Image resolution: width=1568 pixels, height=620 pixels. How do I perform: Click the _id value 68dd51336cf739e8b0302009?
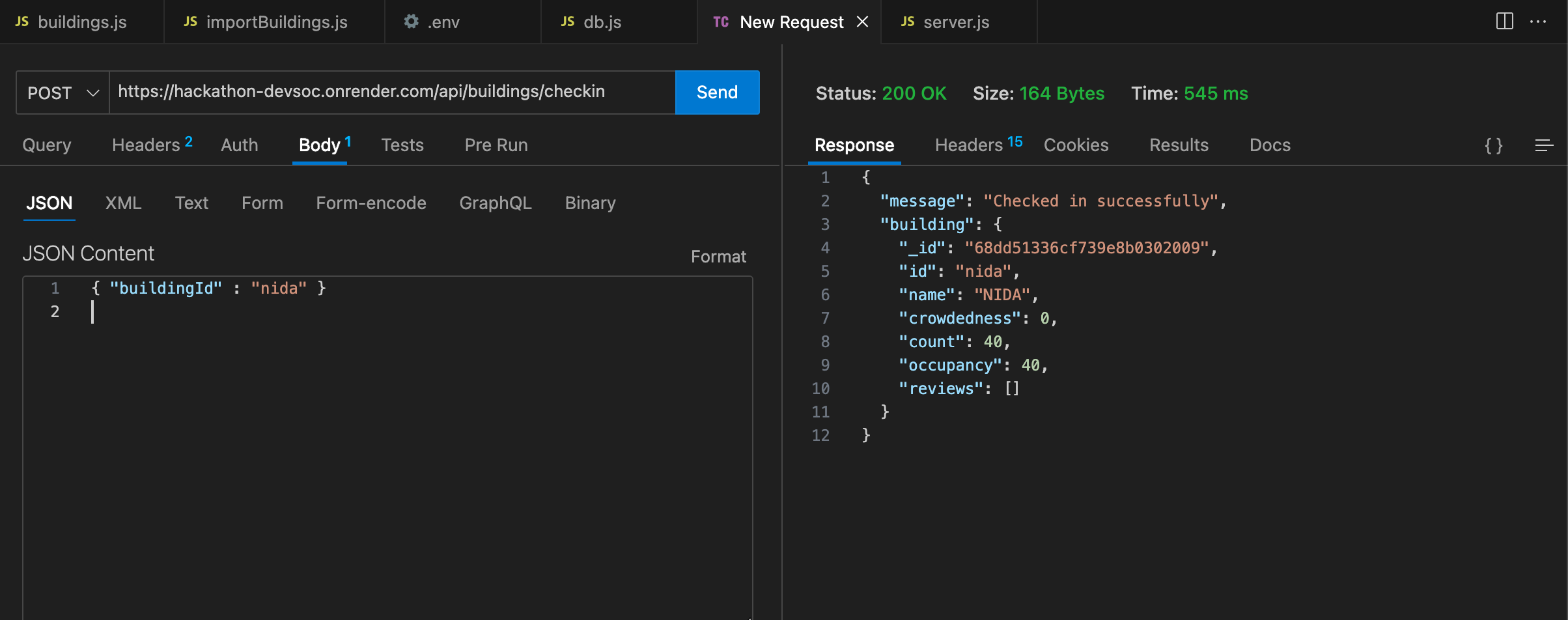(x=1087, y=248)
